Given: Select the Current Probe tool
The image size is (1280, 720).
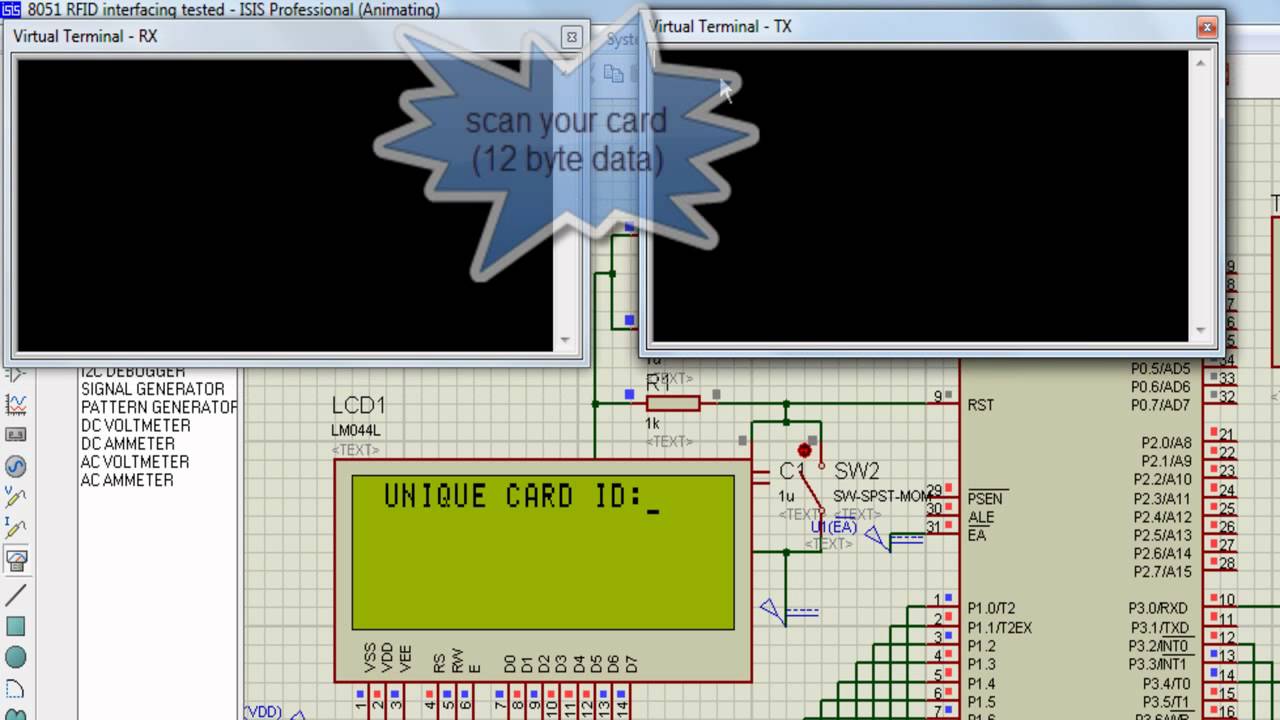Looking at the screenshot, I should coord(15,528).
